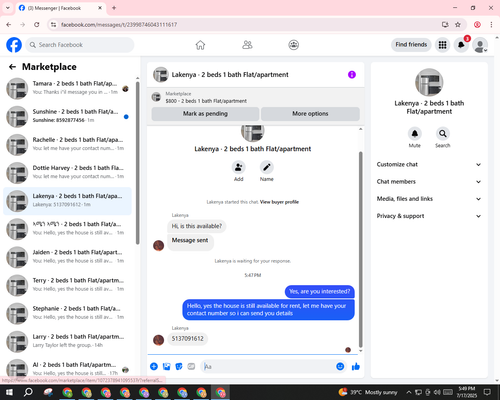Mute the conversation with the bell icon
The width and height of the screenshot is (500, 400).
415,134
